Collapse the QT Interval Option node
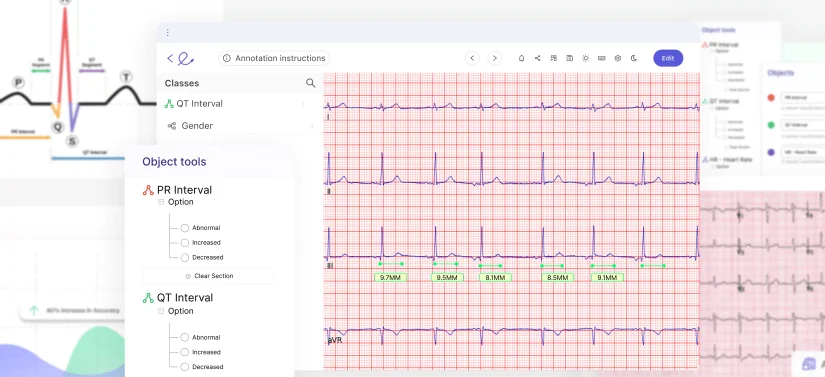The image size is (825, 377). pos(161,311)
